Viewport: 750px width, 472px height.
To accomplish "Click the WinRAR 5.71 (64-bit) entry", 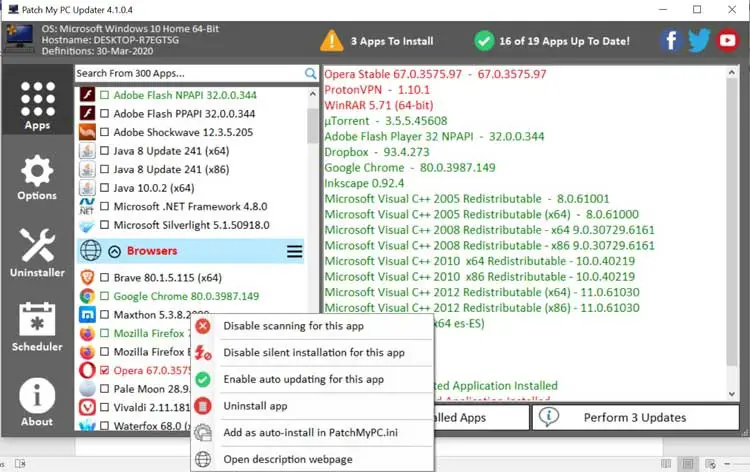I will pos(379,105).
